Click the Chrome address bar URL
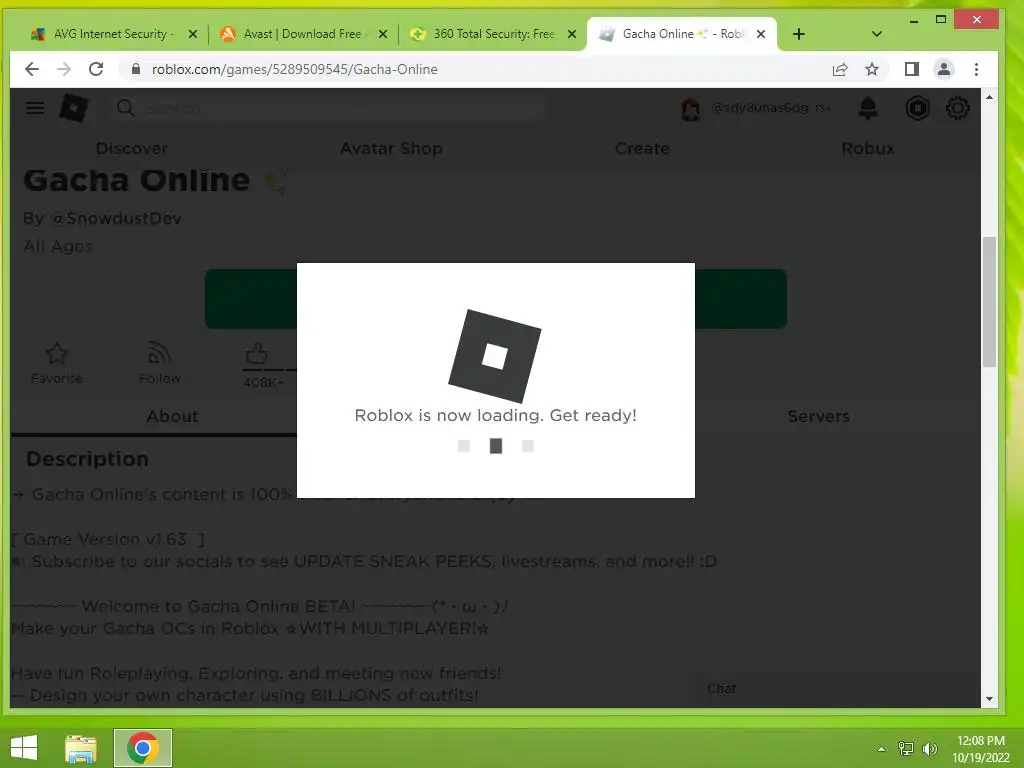The height and width of the screenshot is (768, 1024). (x=295, y=69)
